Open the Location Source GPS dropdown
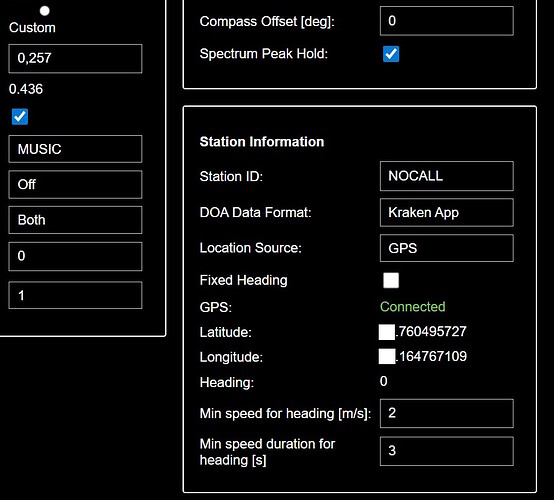 coord(447,248)
